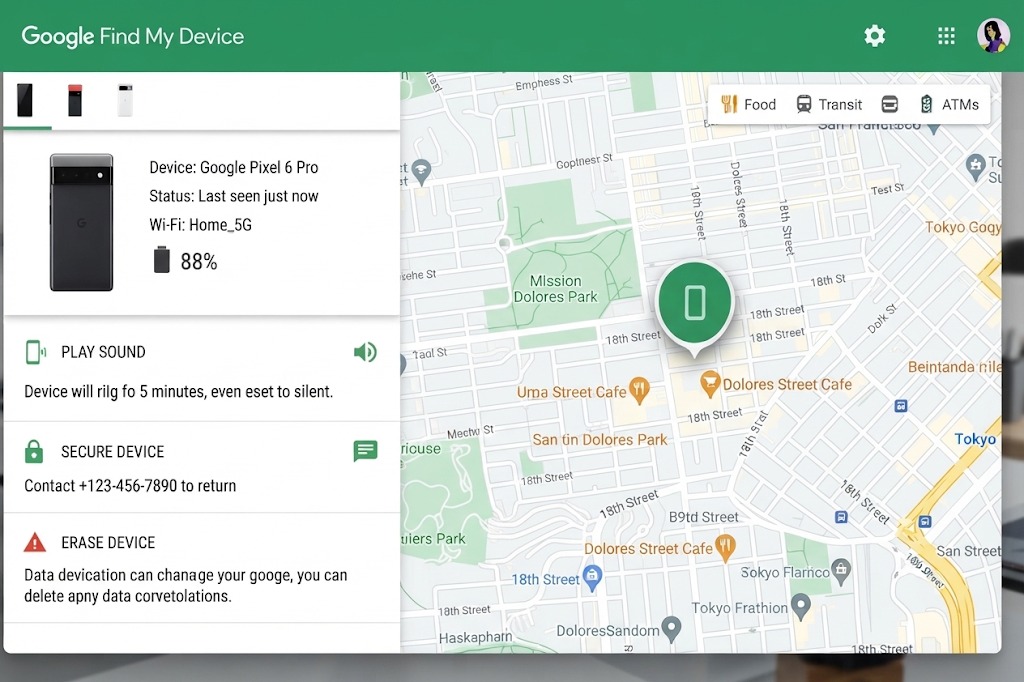Click the Beintanda map label
Viewport: 1024px width, 682px height.
(x=954, y=366)
